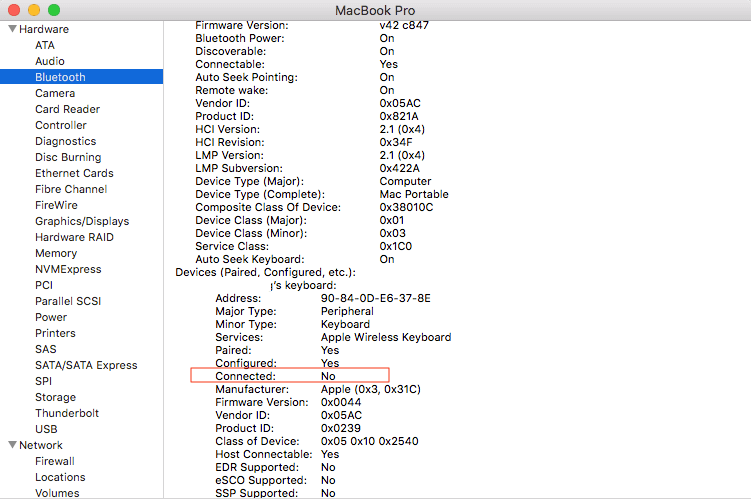Image resolution: width=751 pixels, height=499 pixels.
Task: Select Hardware RAID entry
Action: [x=74, y=237]
